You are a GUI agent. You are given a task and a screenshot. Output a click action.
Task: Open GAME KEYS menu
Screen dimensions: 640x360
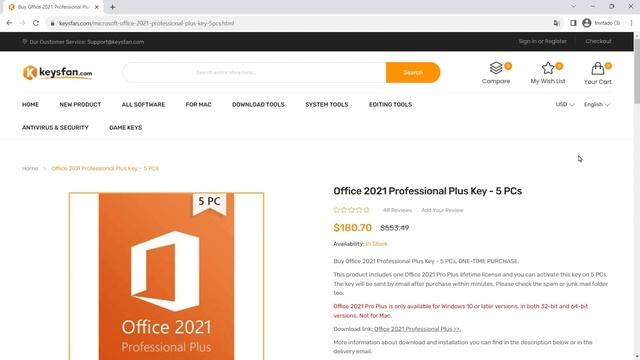tap(125, 128)
